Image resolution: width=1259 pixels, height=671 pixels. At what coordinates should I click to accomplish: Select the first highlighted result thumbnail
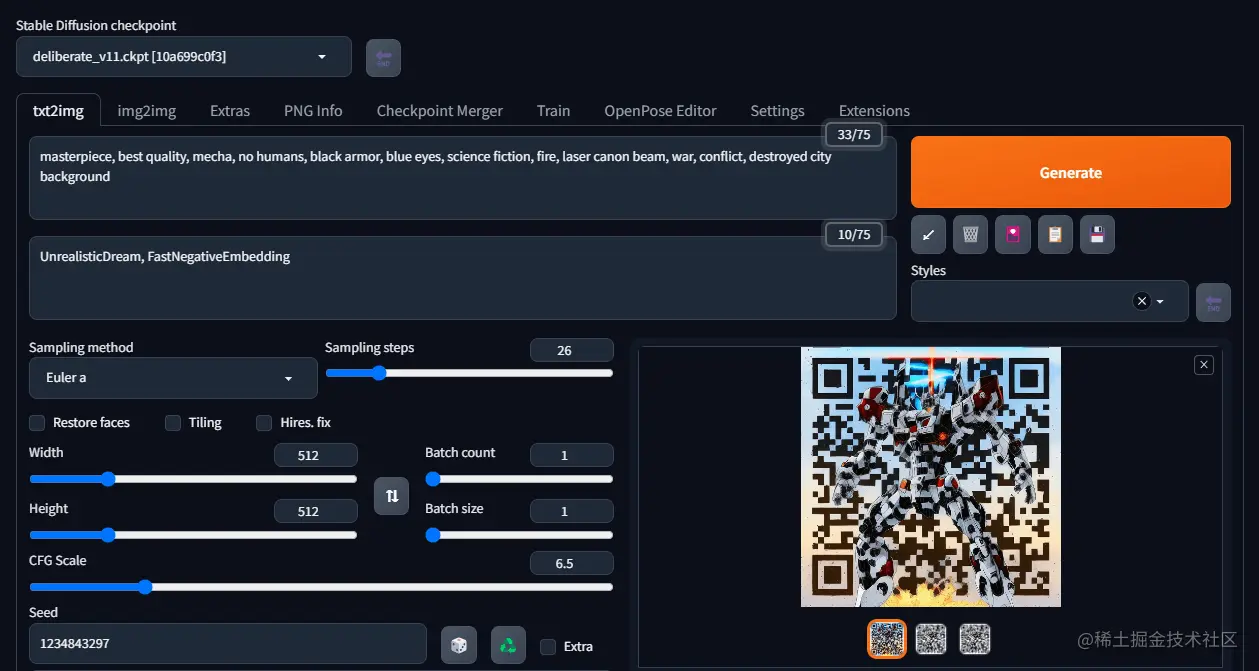point(886,638)
